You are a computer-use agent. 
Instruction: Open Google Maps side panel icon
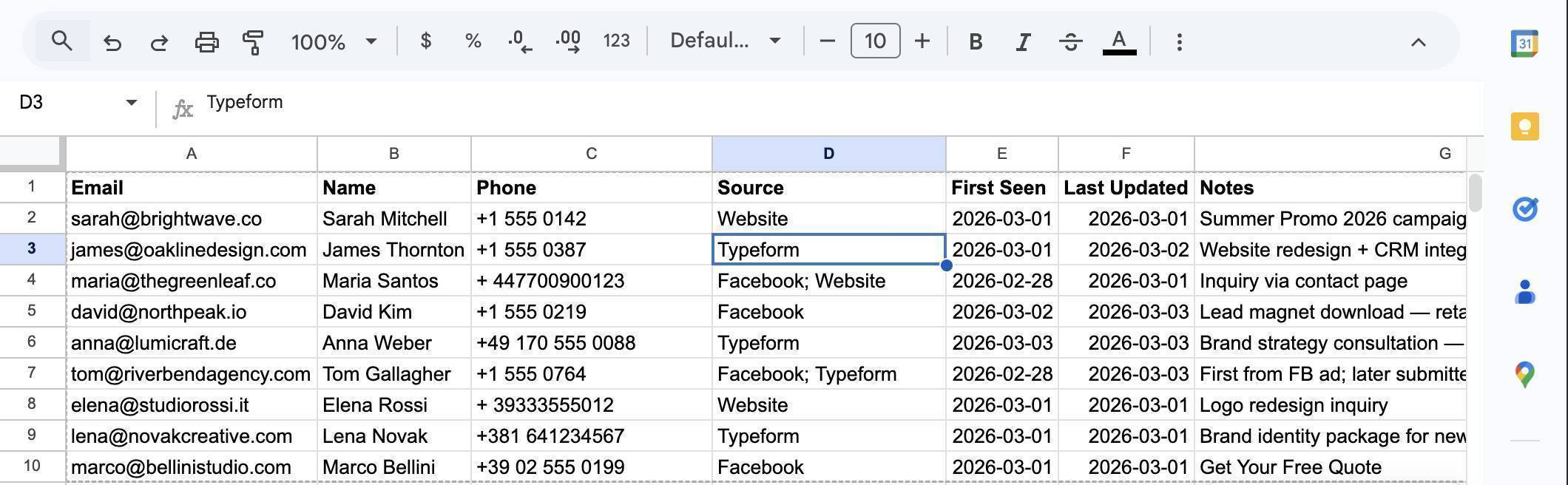[1524, 375]
